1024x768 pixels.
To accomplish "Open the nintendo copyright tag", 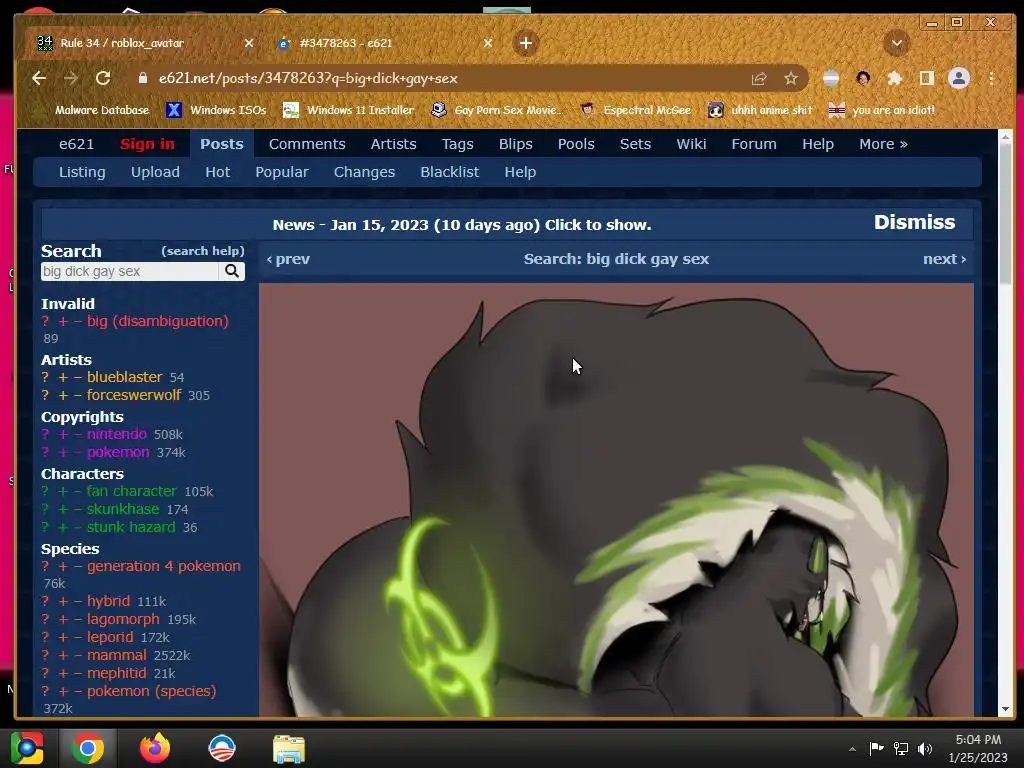I will click(117, 434).
